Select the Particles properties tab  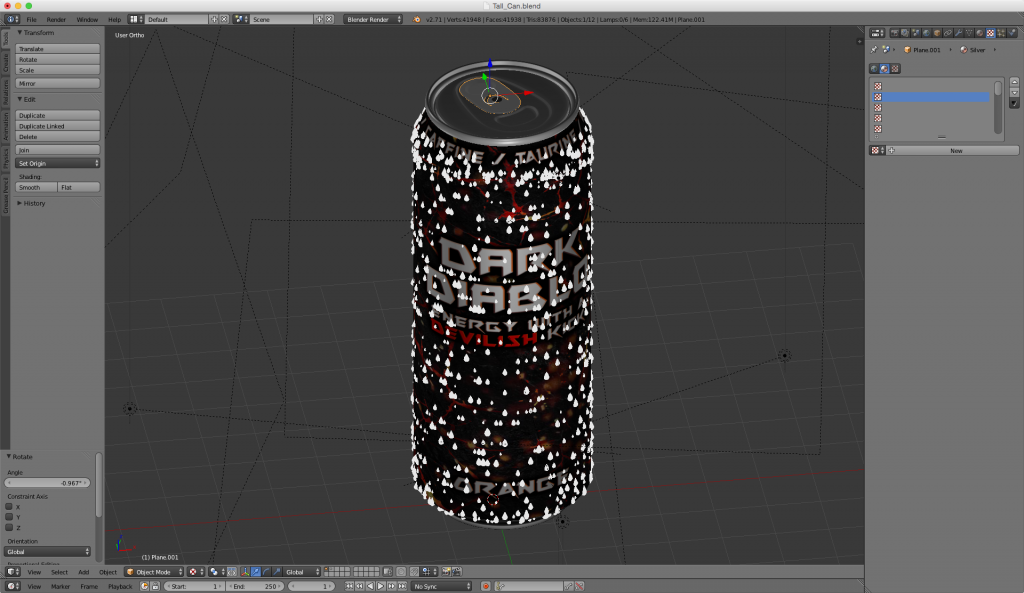tap(1001, 32)
